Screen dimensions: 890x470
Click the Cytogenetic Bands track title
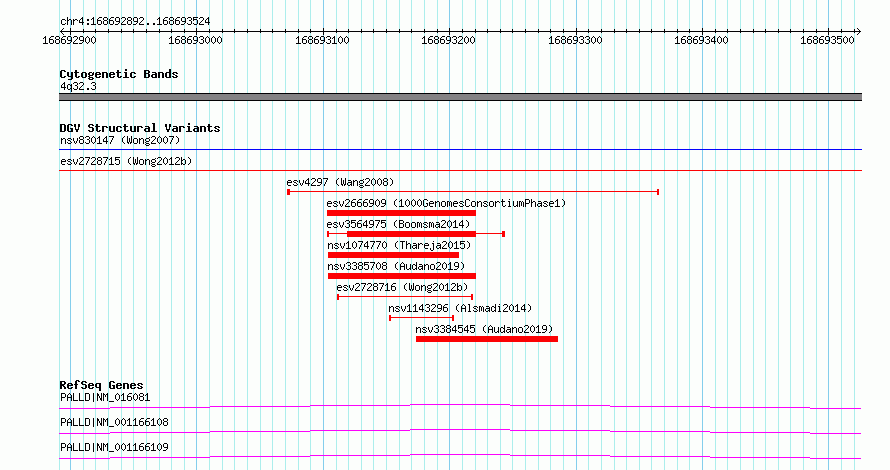click(x=119, y=74)
